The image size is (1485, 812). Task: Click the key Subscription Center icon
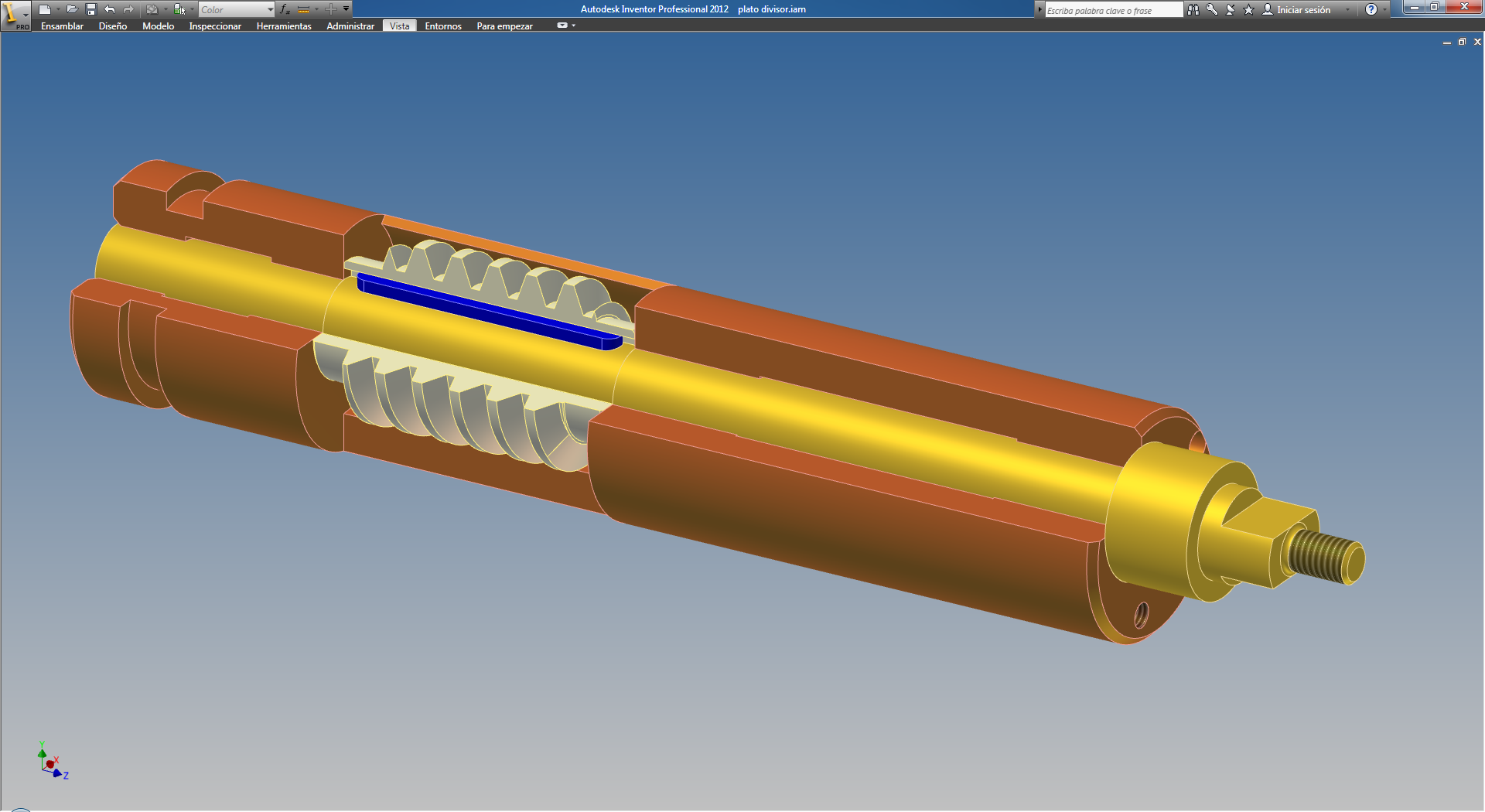[x=1212, y=9]
